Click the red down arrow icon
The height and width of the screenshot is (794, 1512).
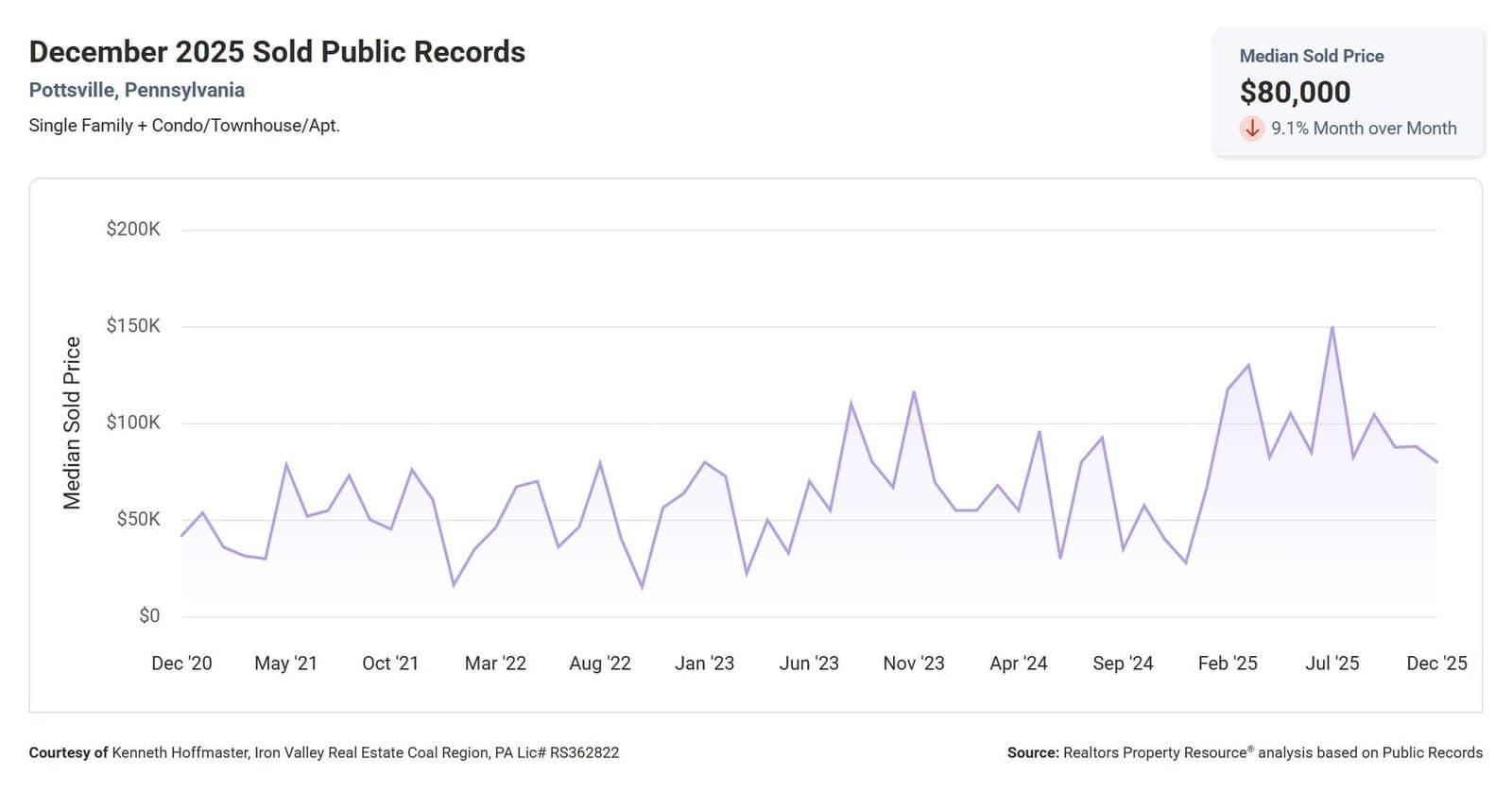click(1252, 129)
